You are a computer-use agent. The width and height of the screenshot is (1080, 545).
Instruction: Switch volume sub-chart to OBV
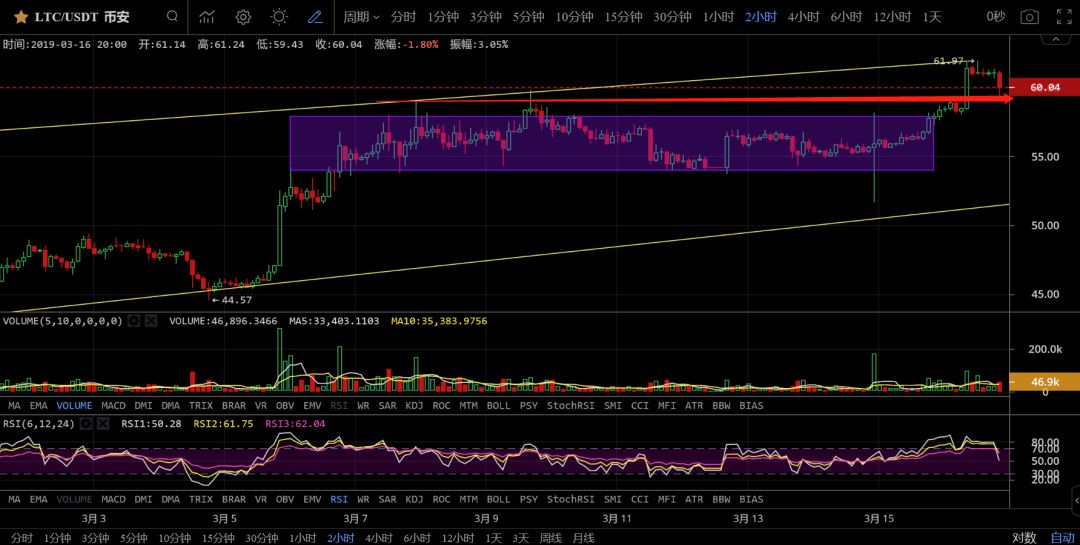click(284, 406)
